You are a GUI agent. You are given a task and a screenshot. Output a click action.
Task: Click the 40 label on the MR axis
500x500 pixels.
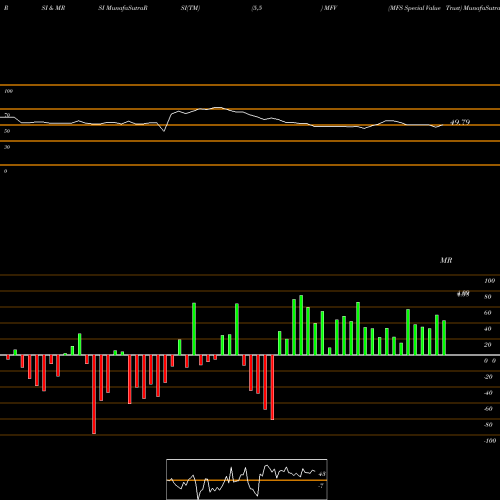(x=488, y=329)
